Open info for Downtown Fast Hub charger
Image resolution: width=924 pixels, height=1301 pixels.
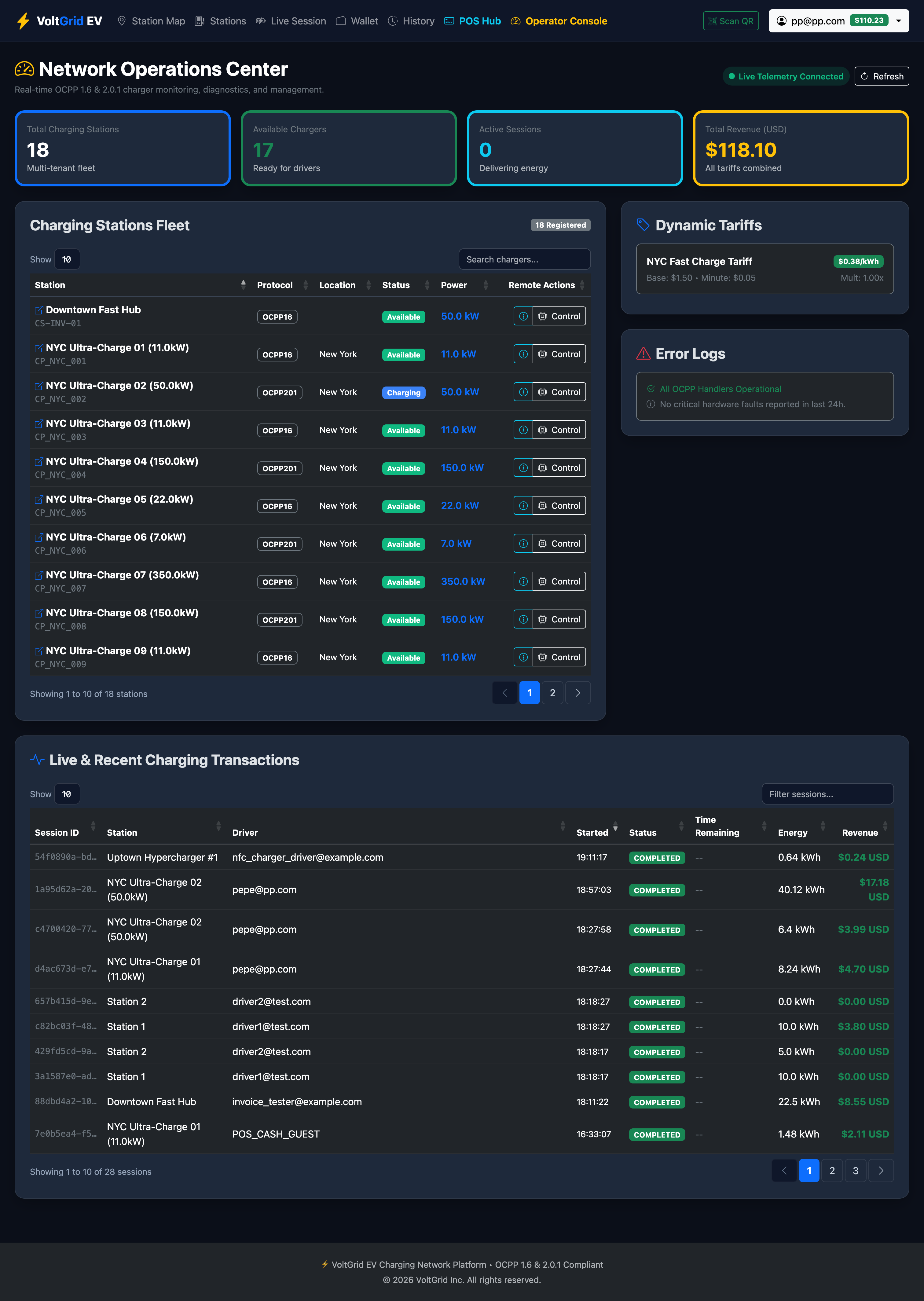(x=523, y=316)
